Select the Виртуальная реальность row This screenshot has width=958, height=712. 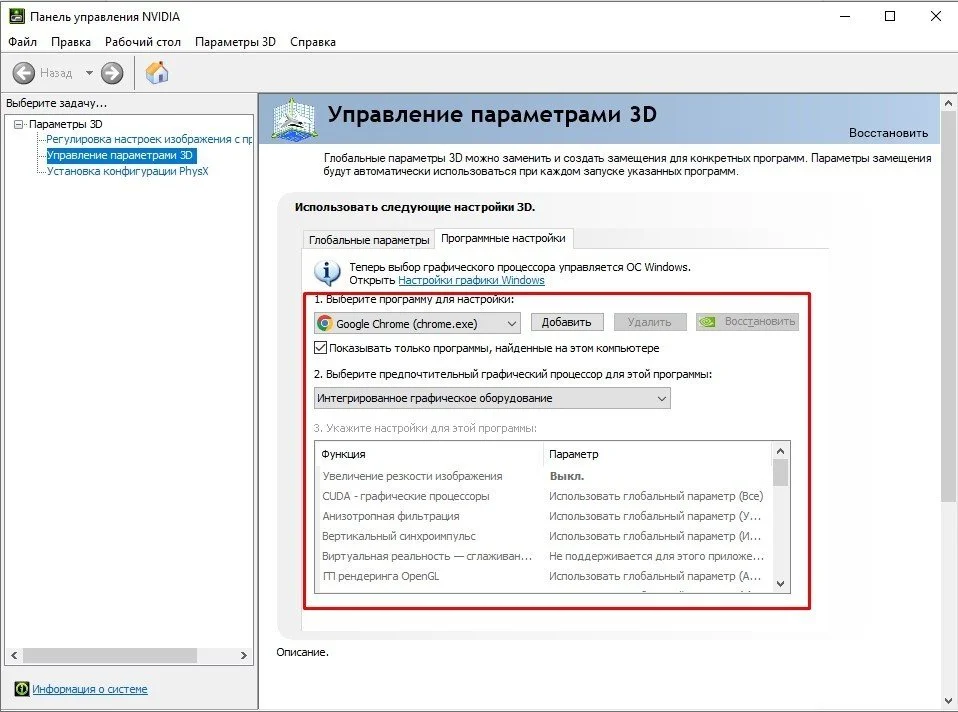[543, 556]
